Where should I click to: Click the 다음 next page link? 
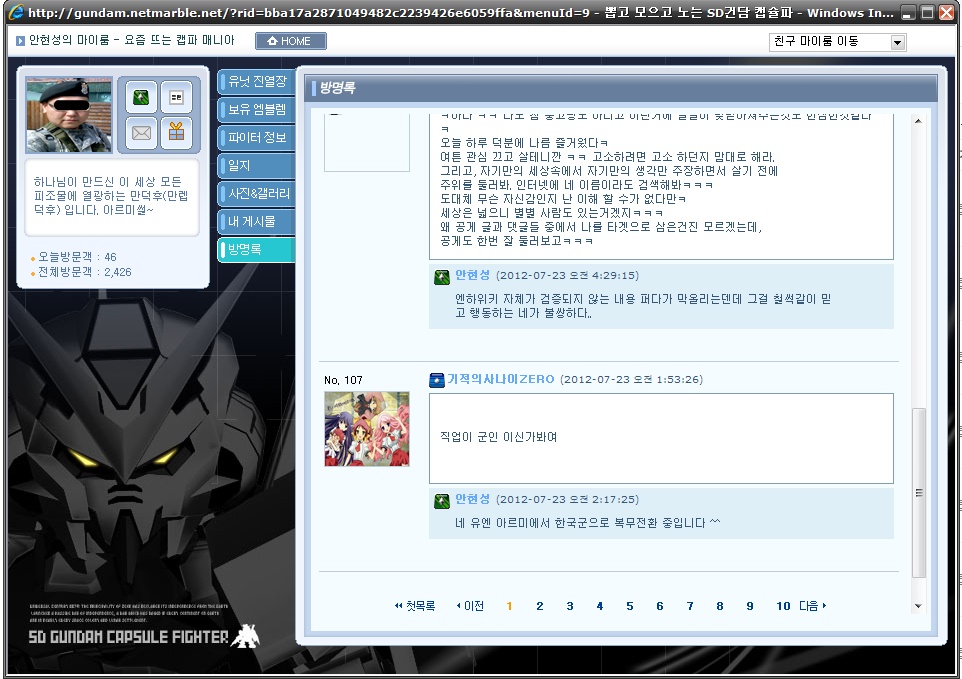[x=812, y=606]
